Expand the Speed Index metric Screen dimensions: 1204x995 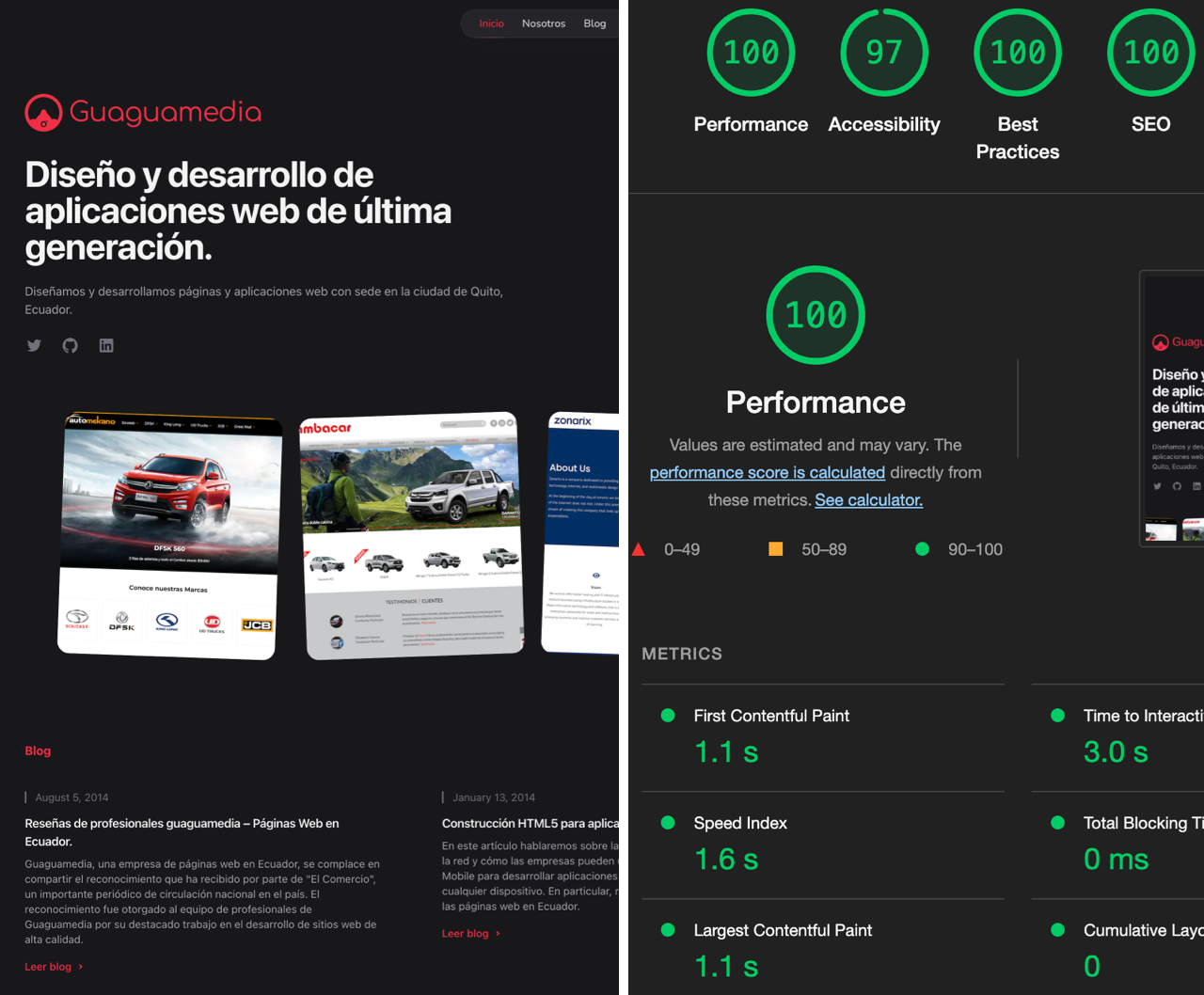(740, 823)
